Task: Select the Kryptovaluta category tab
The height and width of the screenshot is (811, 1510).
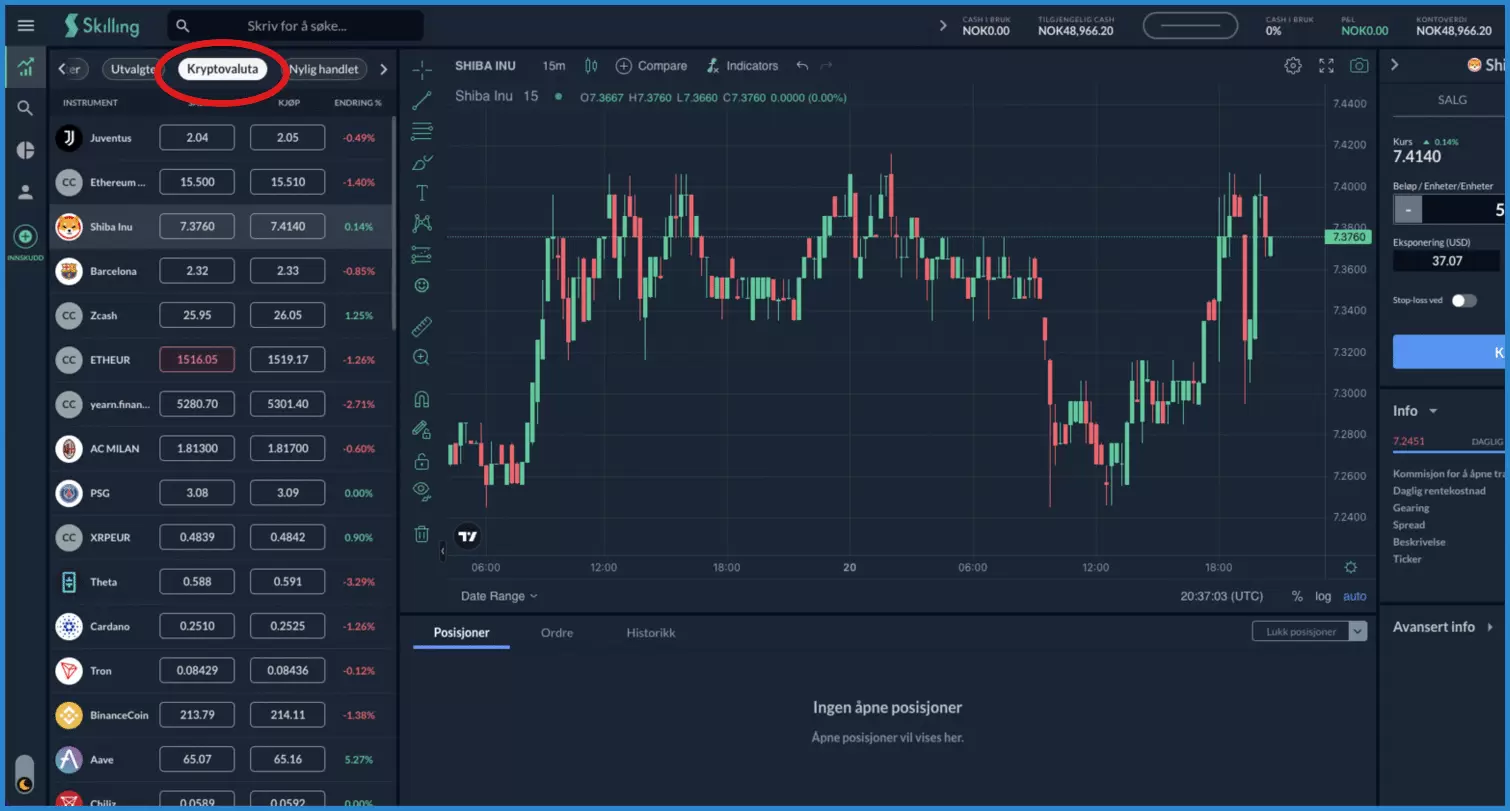Action: [x=223, y=69]
